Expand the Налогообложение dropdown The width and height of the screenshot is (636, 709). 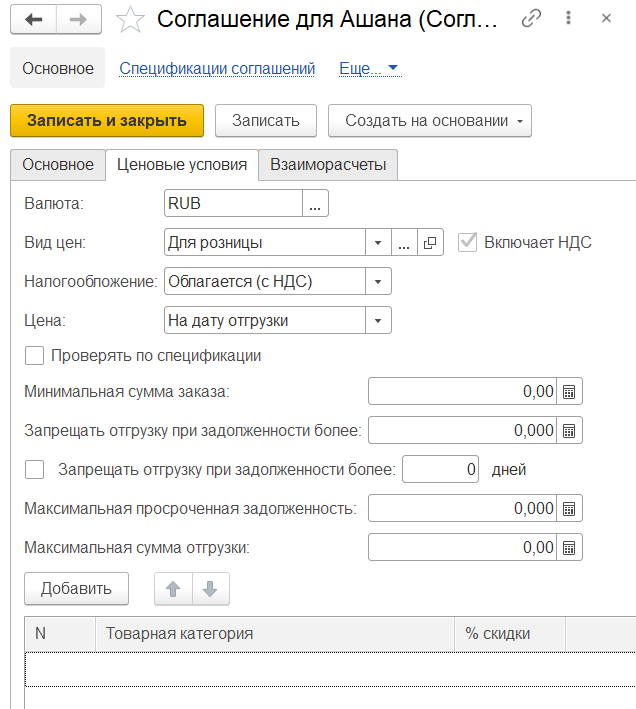coord(378,282)
